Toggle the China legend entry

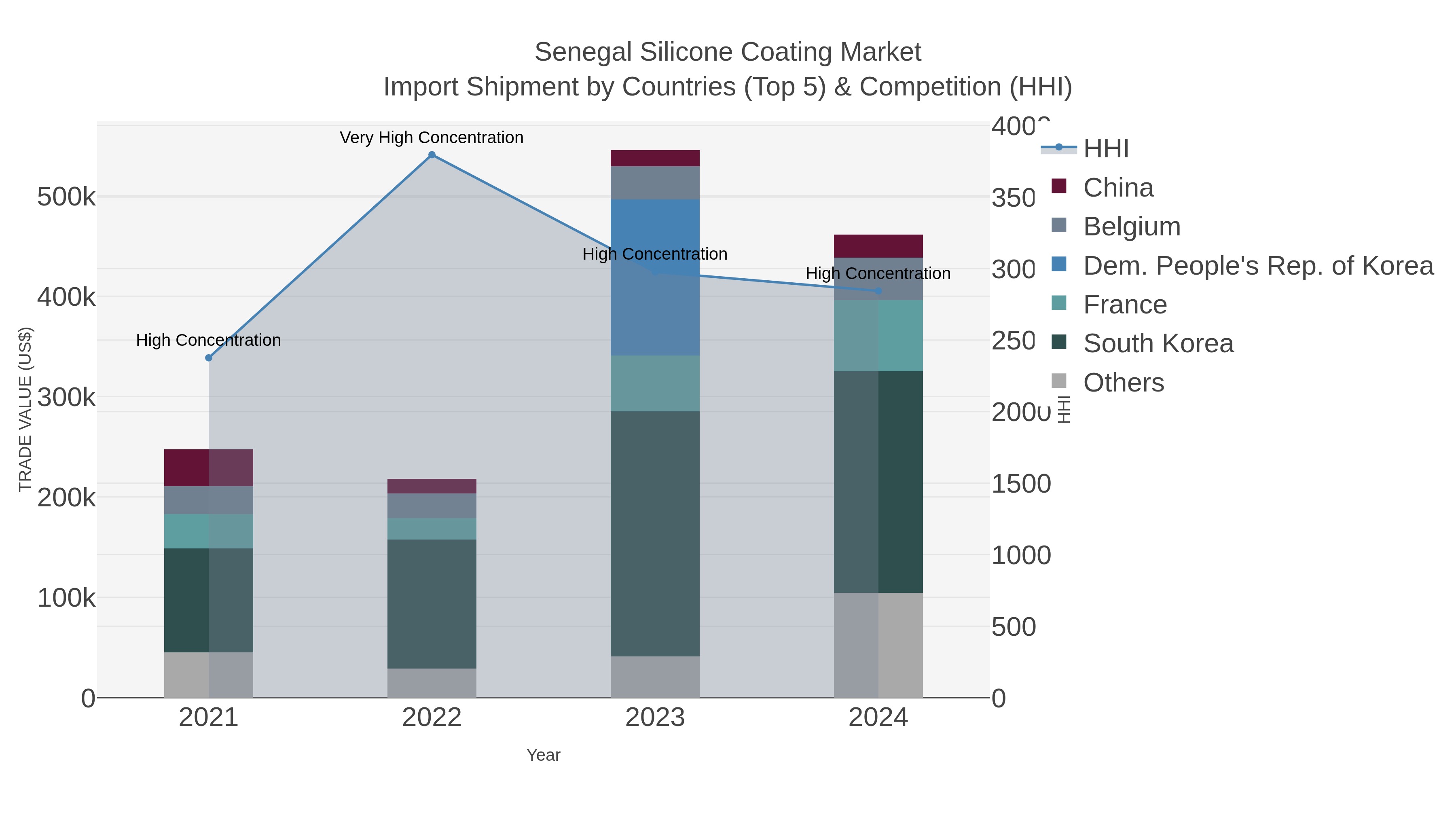[1102, 187]
